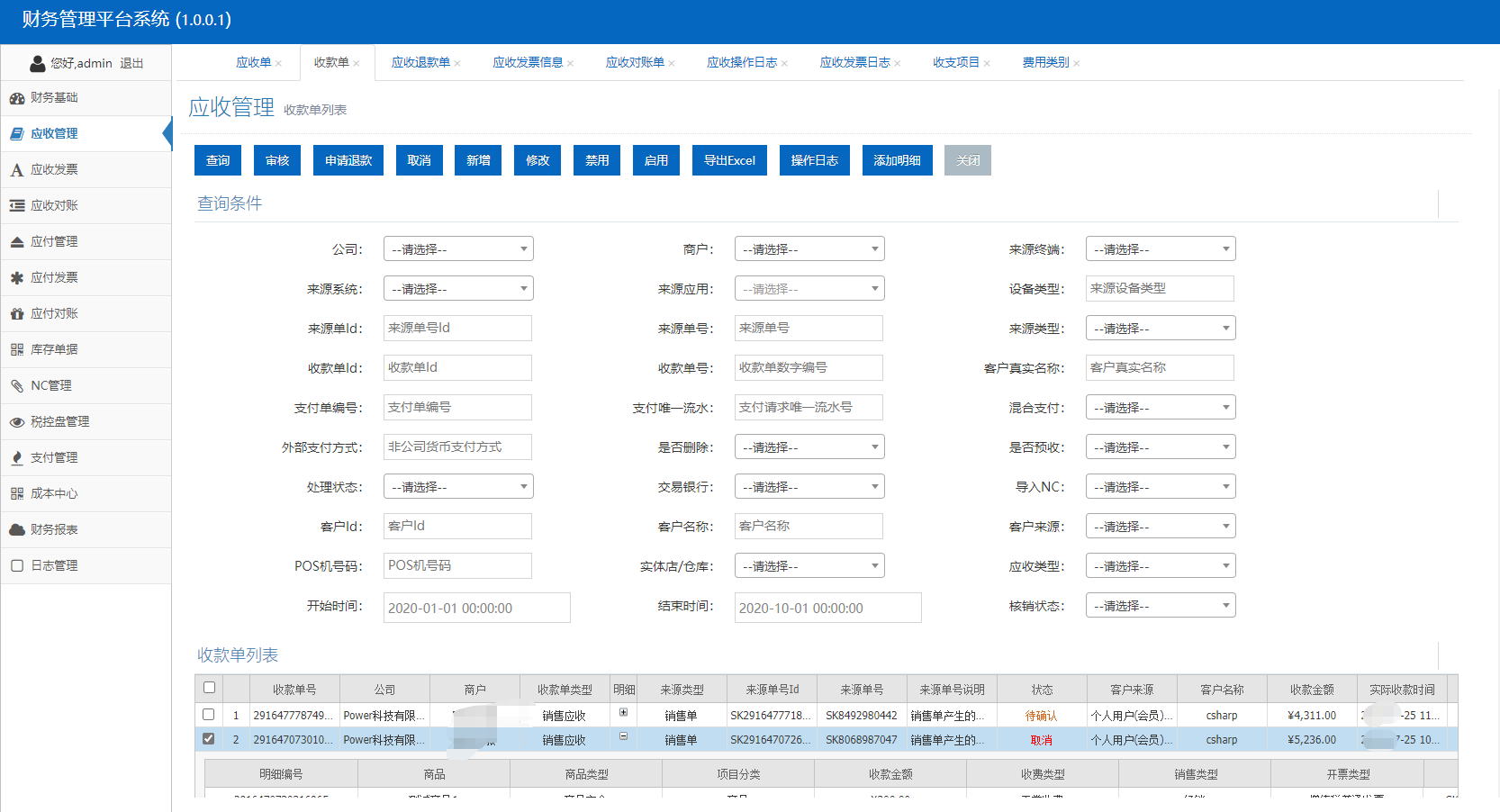
Task: Close the 收支项目 tab
Action: pyautogui.click(x=987, y=63)
